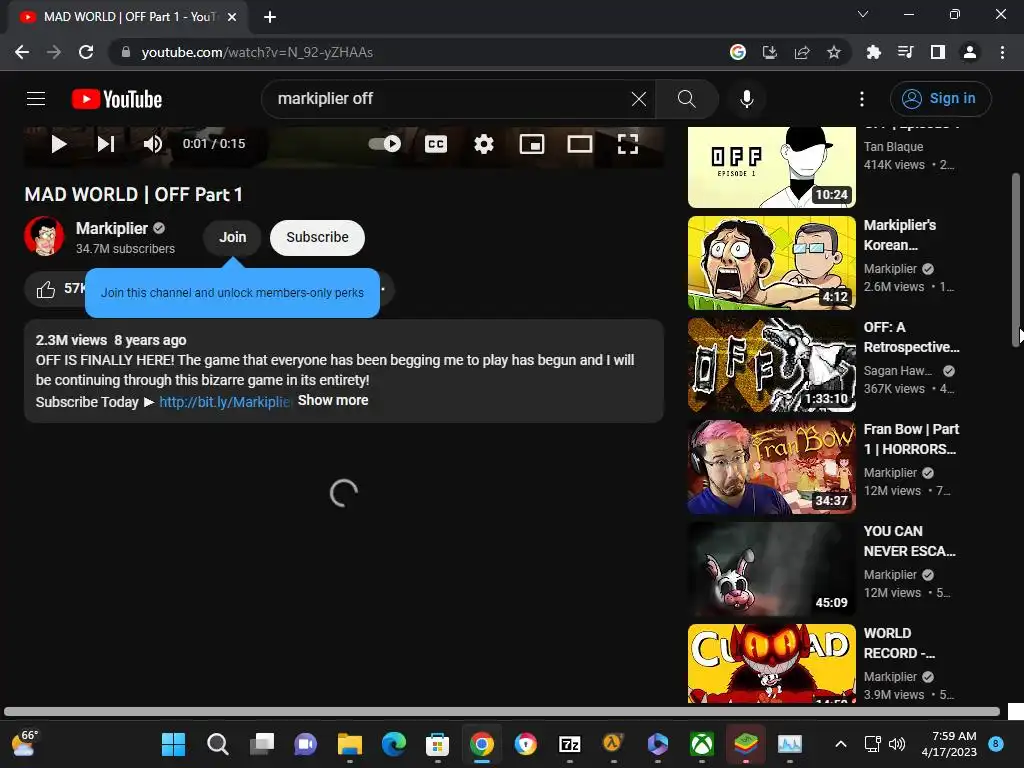Bookmark this tab with the star
The image size is (1024, 768).
coord(834,52)
